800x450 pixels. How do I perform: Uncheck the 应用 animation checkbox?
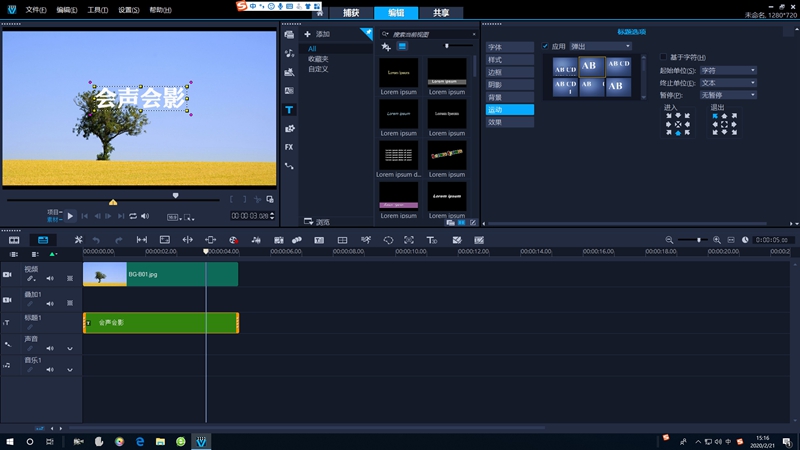[545, 46]
